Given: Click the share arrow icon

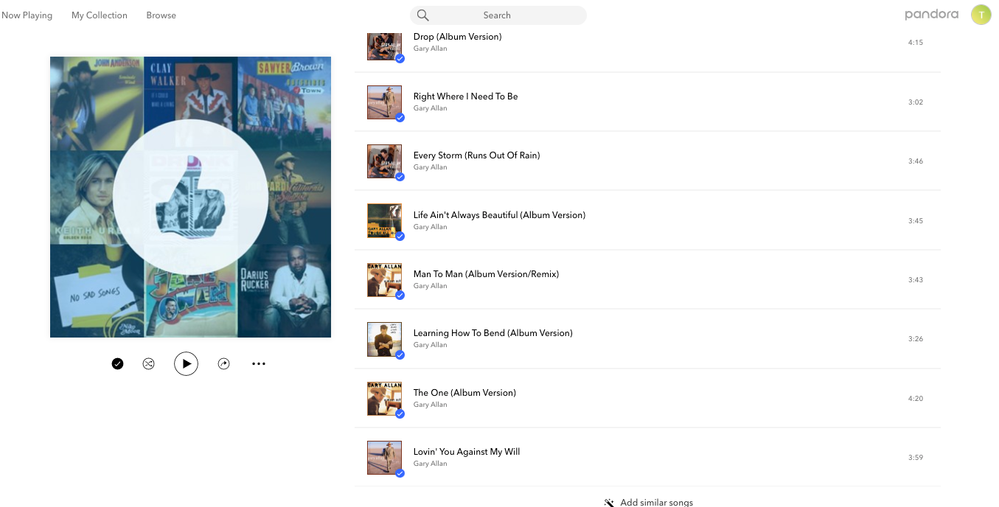Looking at the screenshot, I should (x=224, y=364).
